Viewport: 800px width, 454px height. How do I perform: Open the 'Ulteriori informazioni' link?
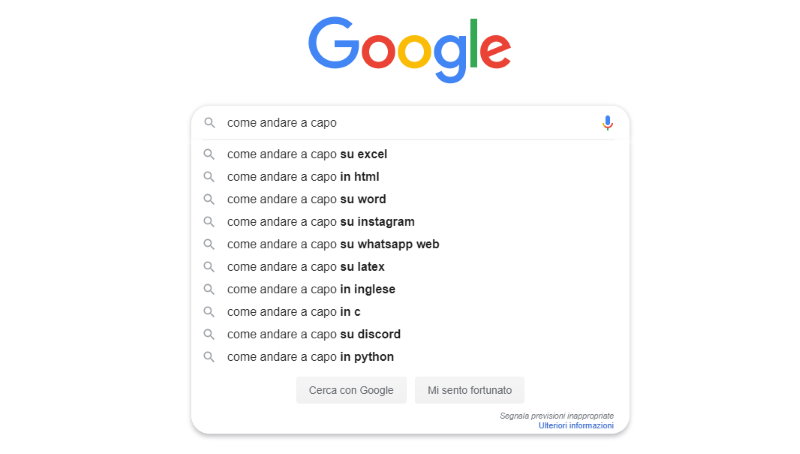click(576, 425)
